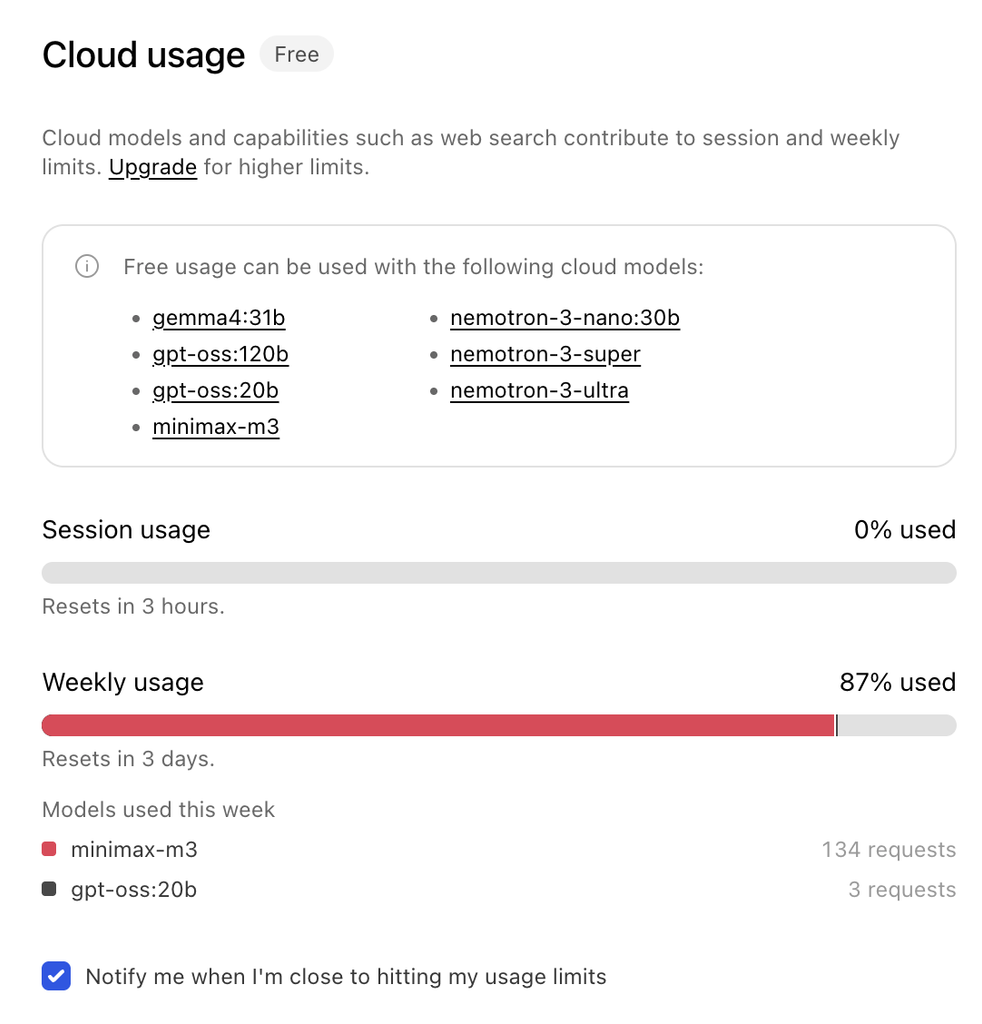
Task: Click the Weekly usage red progress bar
Action: [x=438, y=725]
